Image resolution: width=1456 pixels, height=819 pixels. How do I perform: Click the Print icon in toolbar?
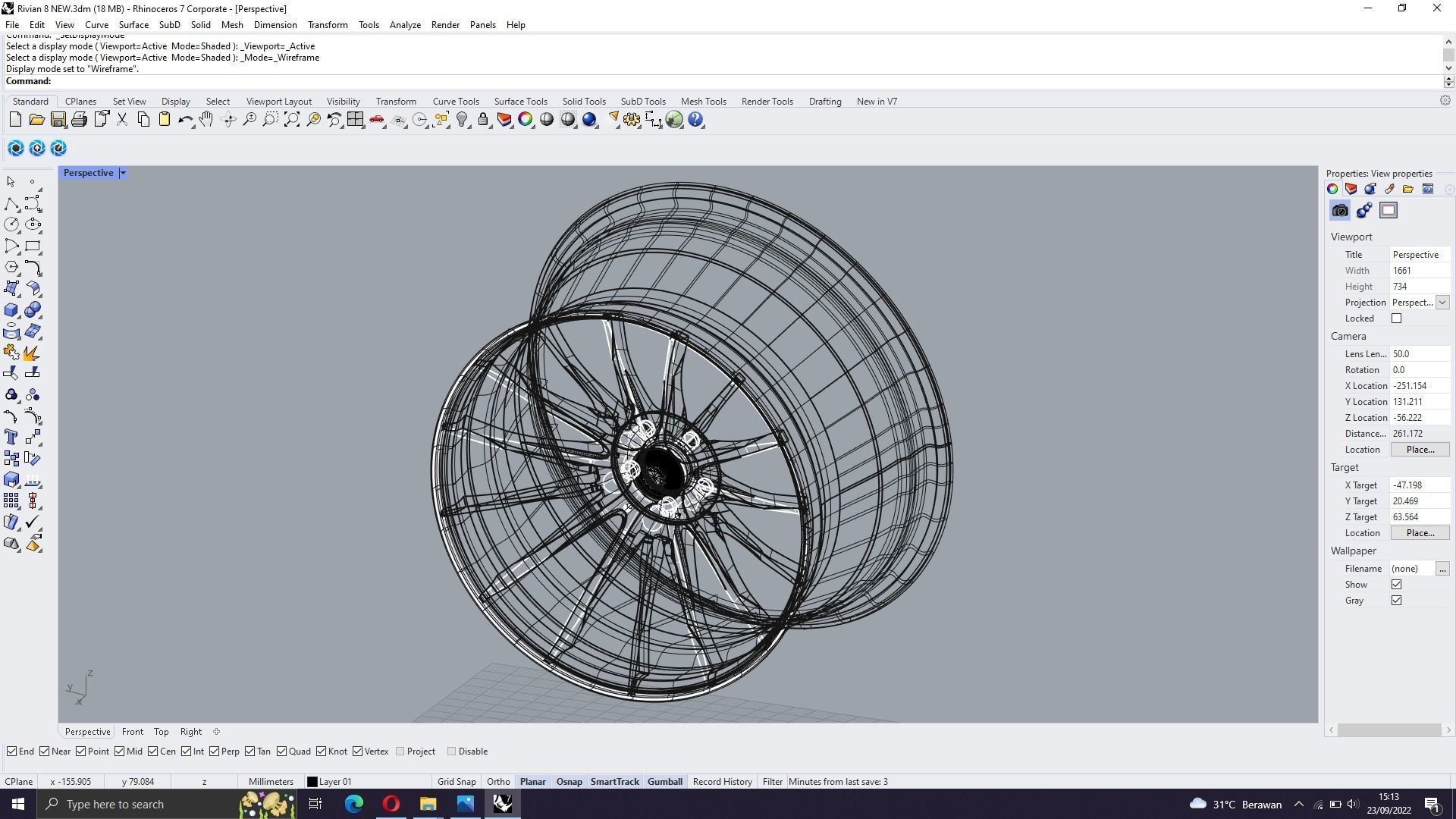[79, 120]
